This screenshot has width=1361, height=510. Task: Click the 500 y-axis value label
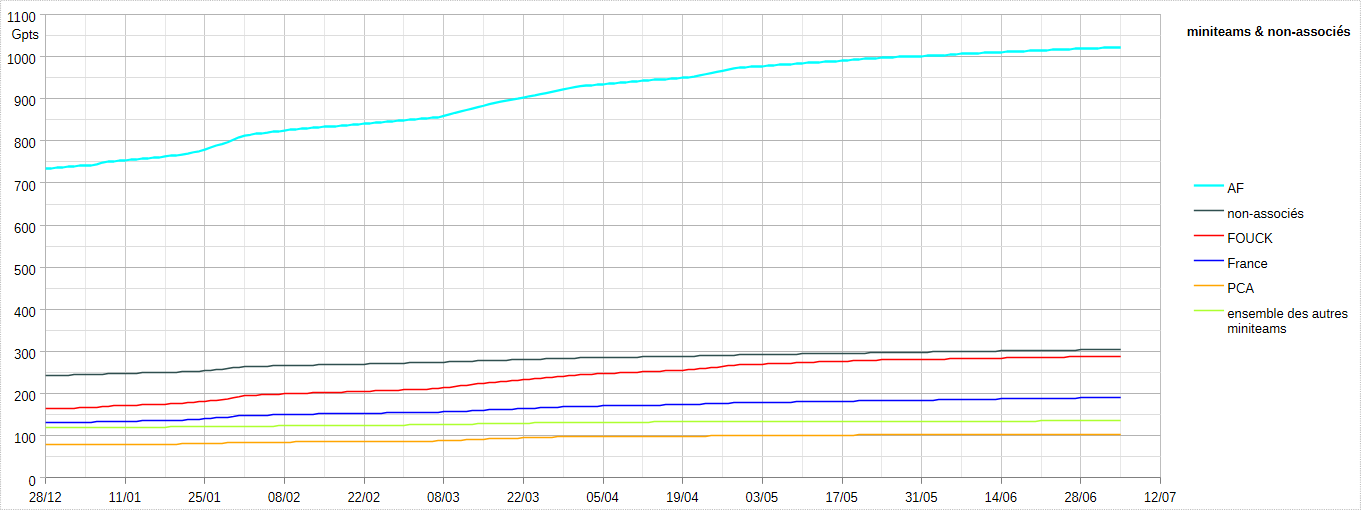(27, 269)
